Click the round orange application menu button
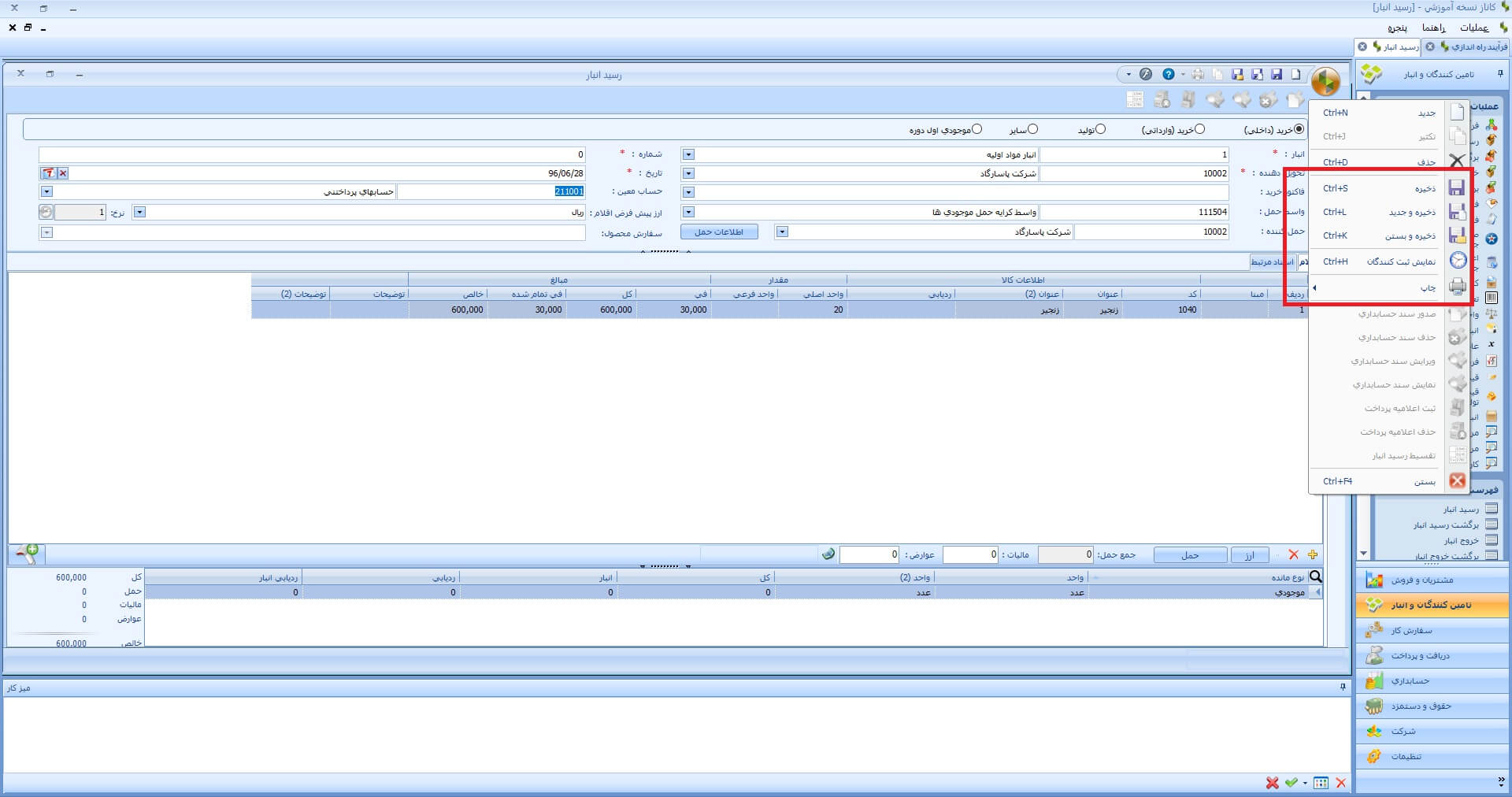Viewport: 1512px width, 797px height. tap(1325, 80)
